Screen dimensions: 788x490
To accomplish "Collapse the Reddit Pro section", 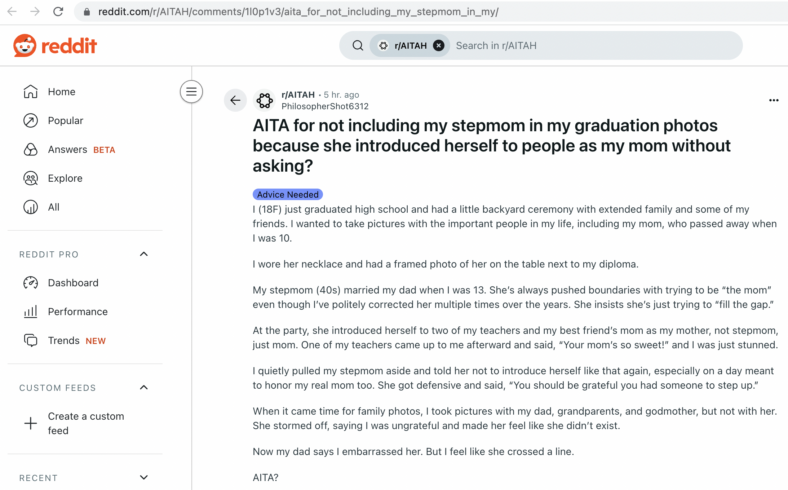I will 144,254.
